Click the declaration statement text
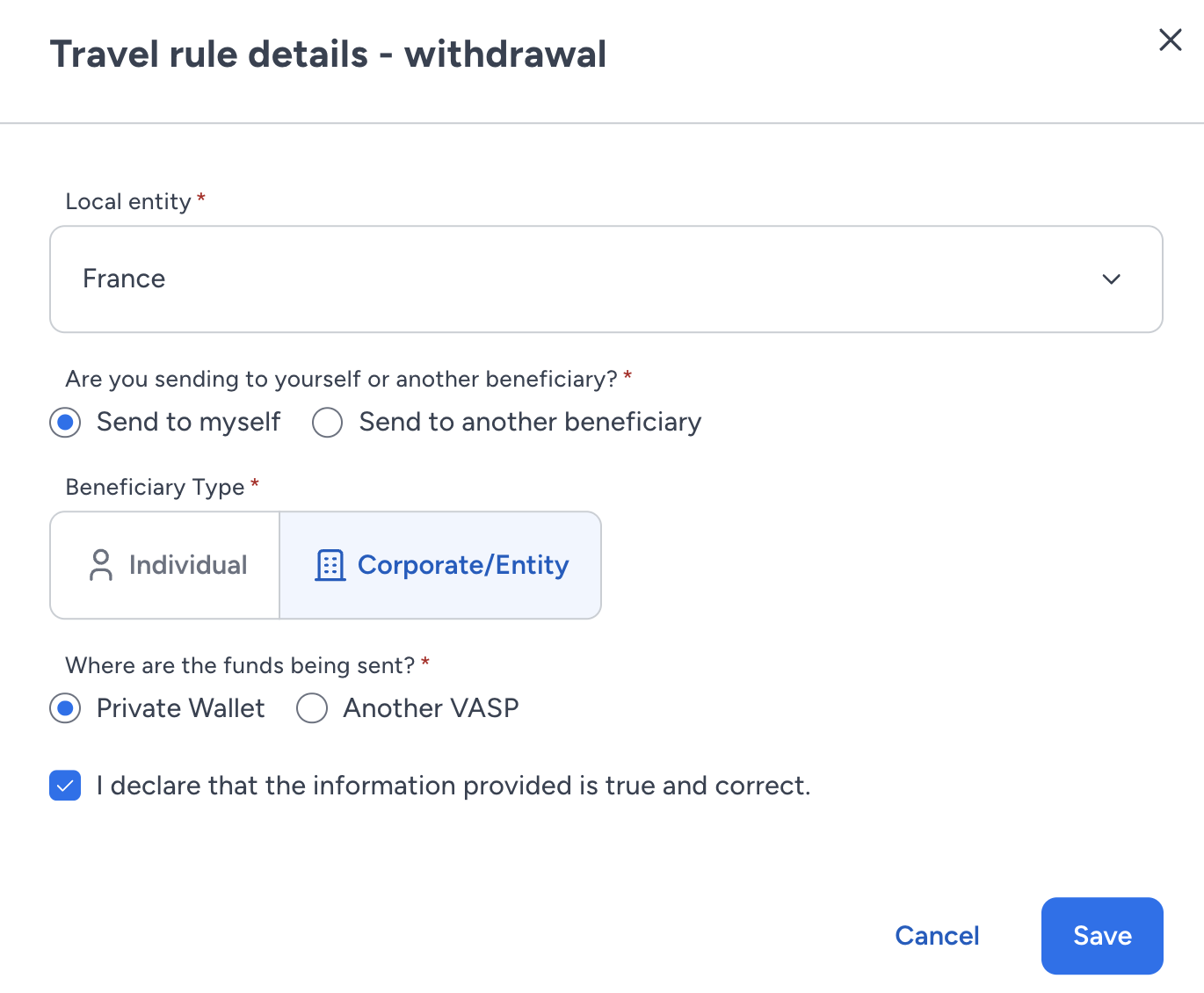Viewport: 1204px width, 993px height. click(x=453, y=786)
